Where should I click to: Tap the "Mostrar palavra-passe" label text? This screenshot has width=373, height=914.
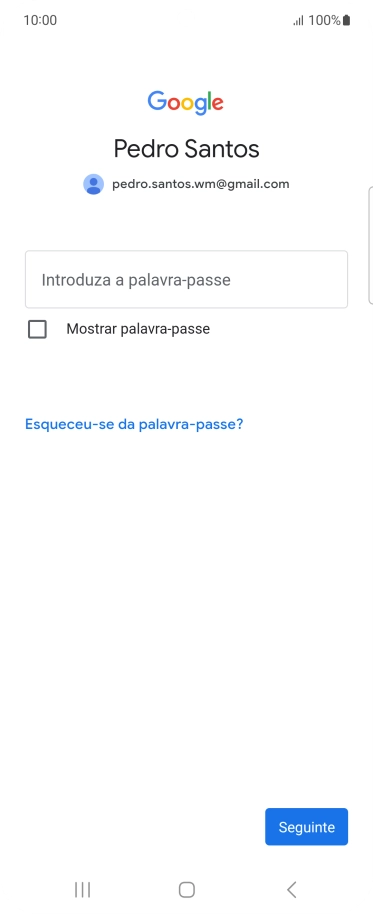pyautogui.click(x=138, y=329)
